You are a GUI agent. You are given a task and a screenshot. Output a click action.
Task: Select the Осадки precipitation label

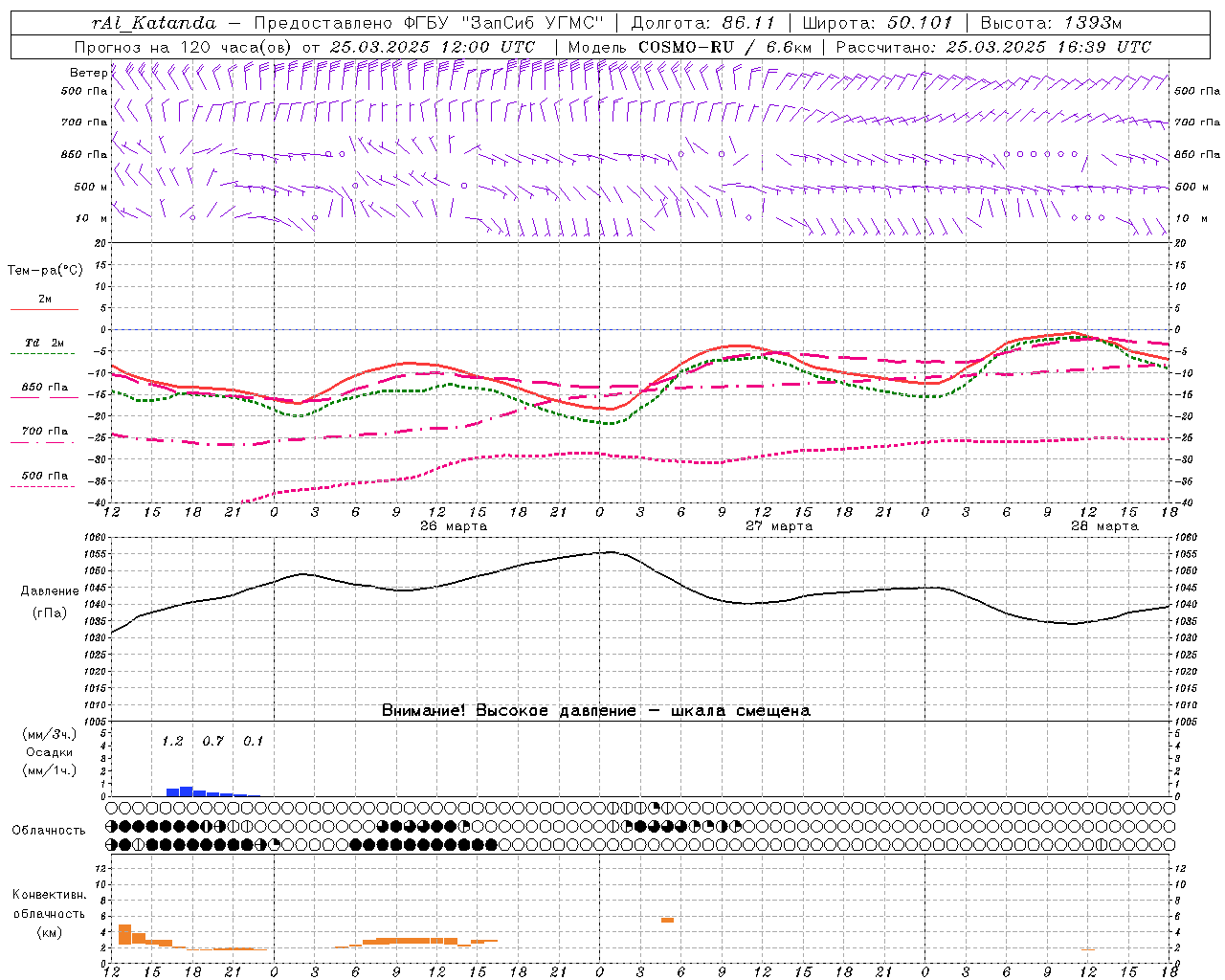50,752
